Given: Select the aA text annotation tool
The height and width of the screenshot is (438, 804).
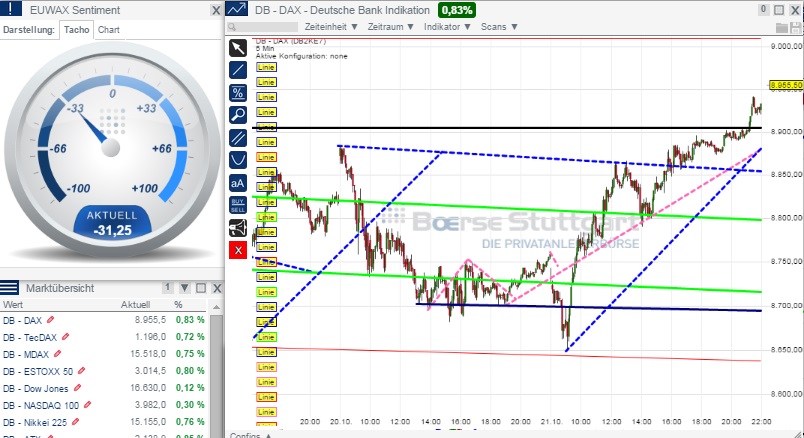Looking at the screenshot, I should click(x=238, y=183).
